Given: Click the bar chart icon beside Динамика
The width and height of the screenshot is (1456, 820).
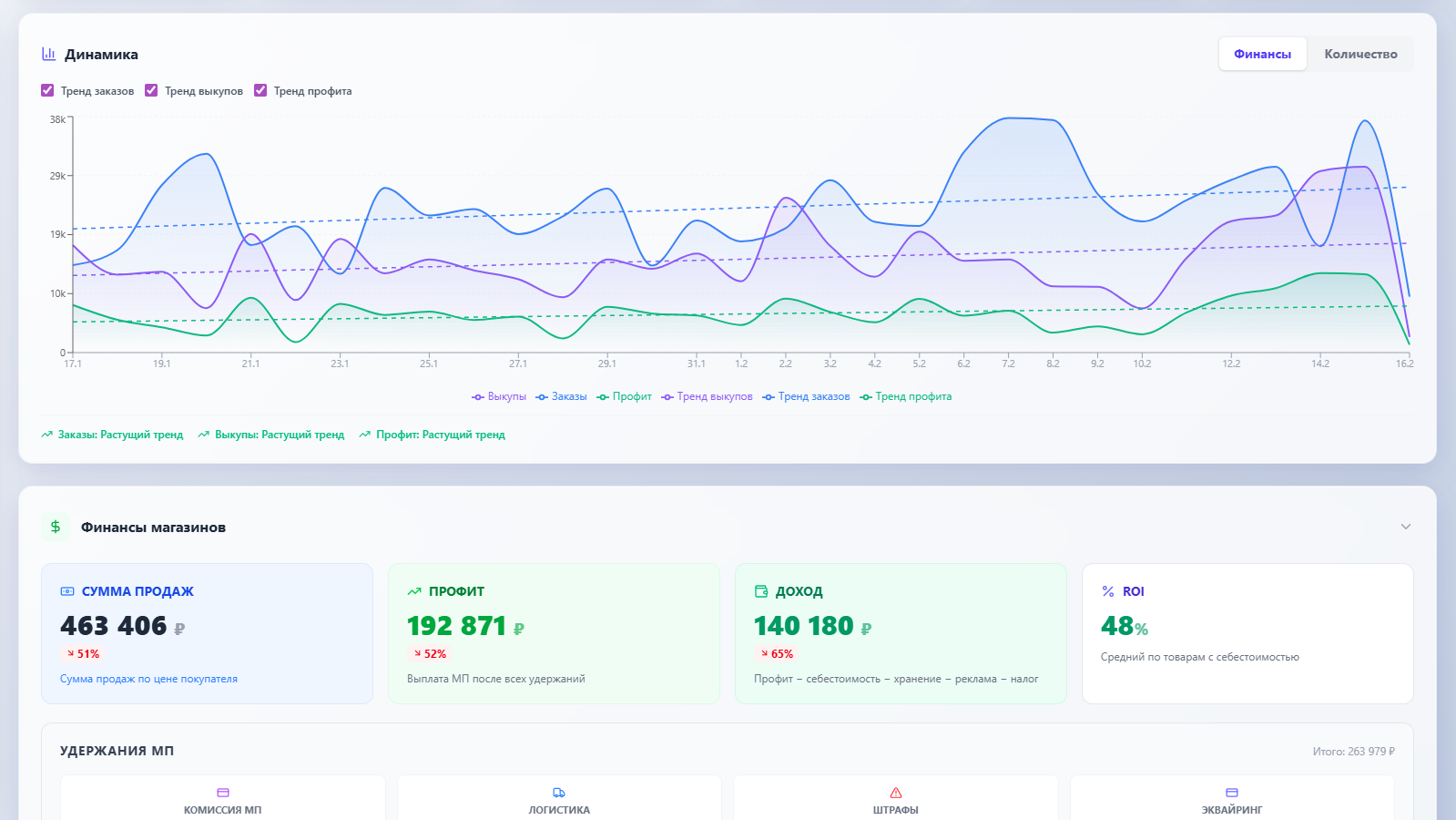Looking at the screenshot, I should tap(49, 55).
